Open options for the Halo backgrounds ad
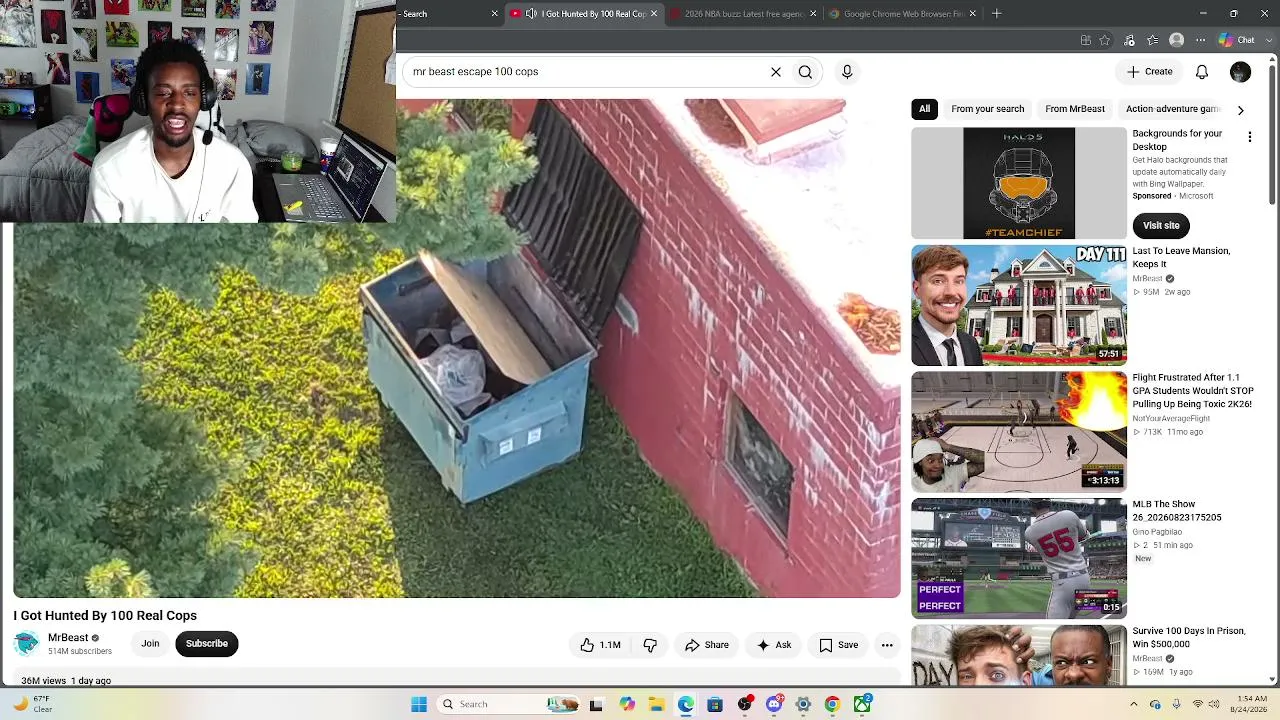The height and width of the screenshot is (720, 1280). coord(1249,137)
